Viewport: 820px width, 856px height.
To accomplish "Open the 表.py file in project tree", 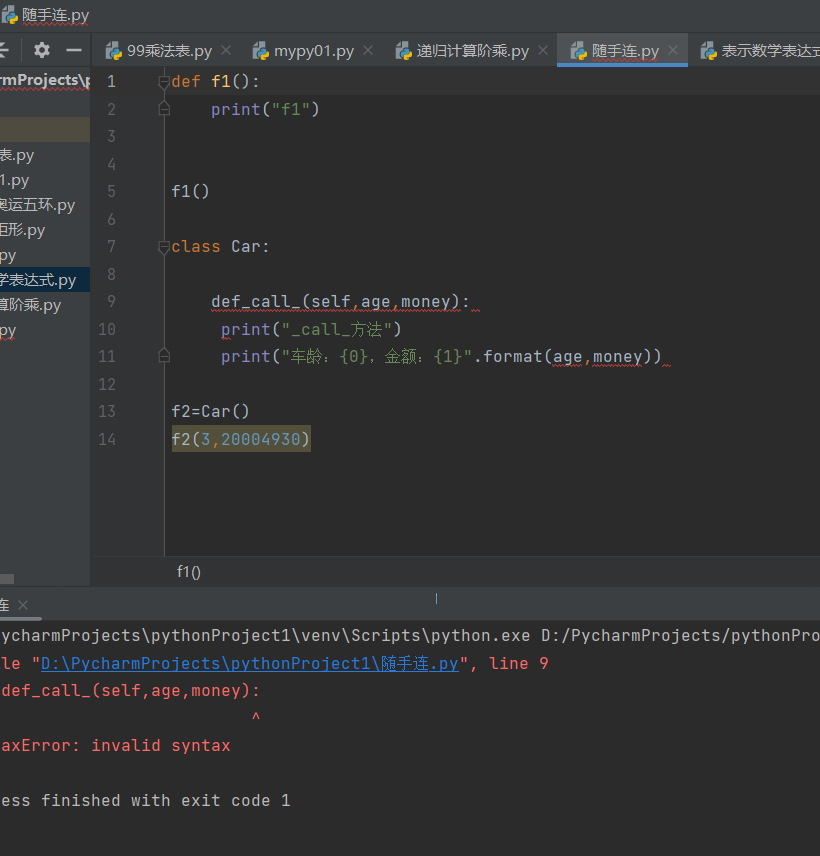I will pyautogui.click(x=17, y=156).
